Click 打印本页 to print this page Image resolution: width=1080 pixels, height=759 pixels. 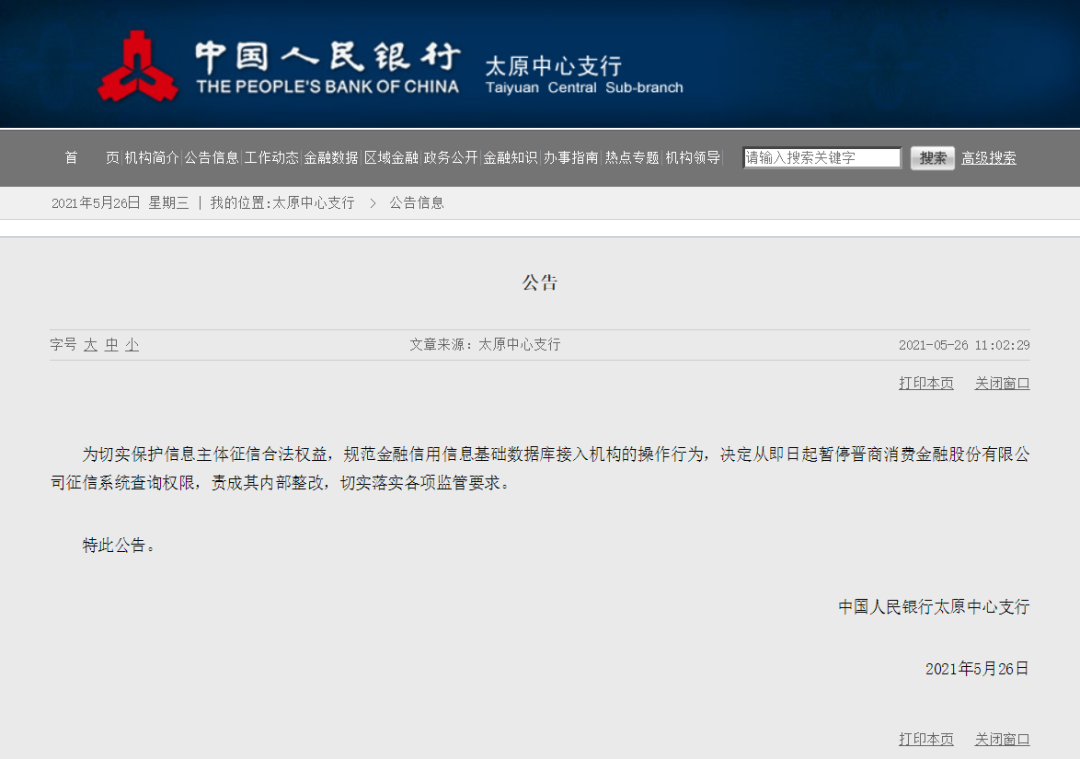[x=924, y=382]
